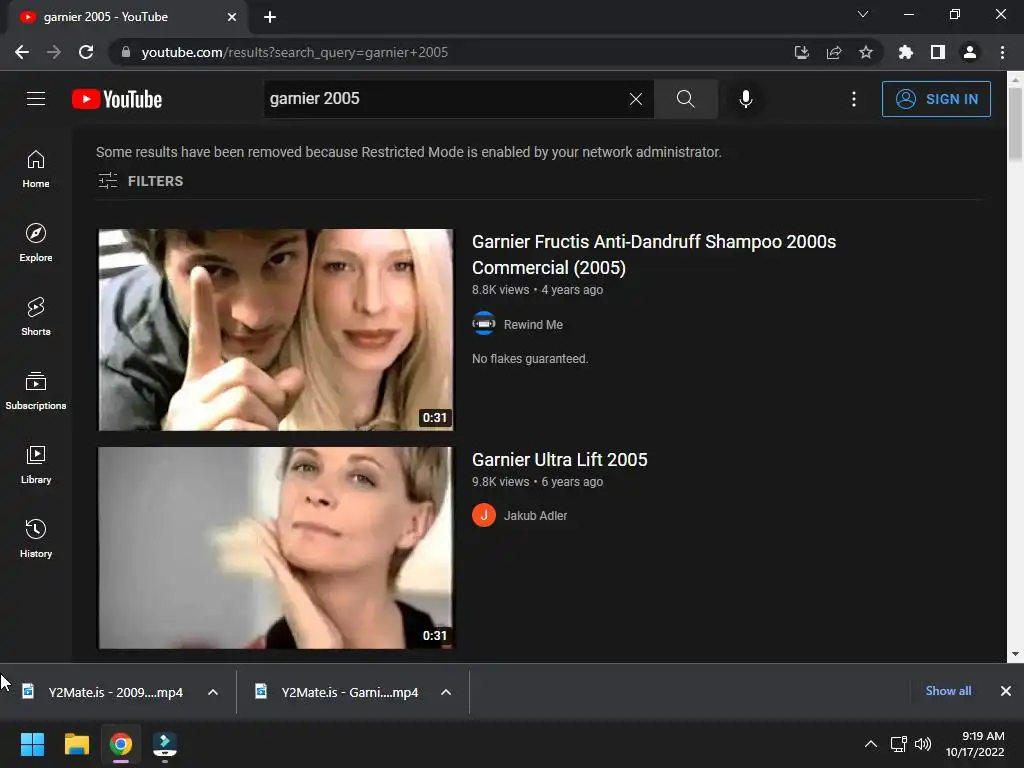
Task: Bookmark this page with the star
Action: click(x=866, y=52)
